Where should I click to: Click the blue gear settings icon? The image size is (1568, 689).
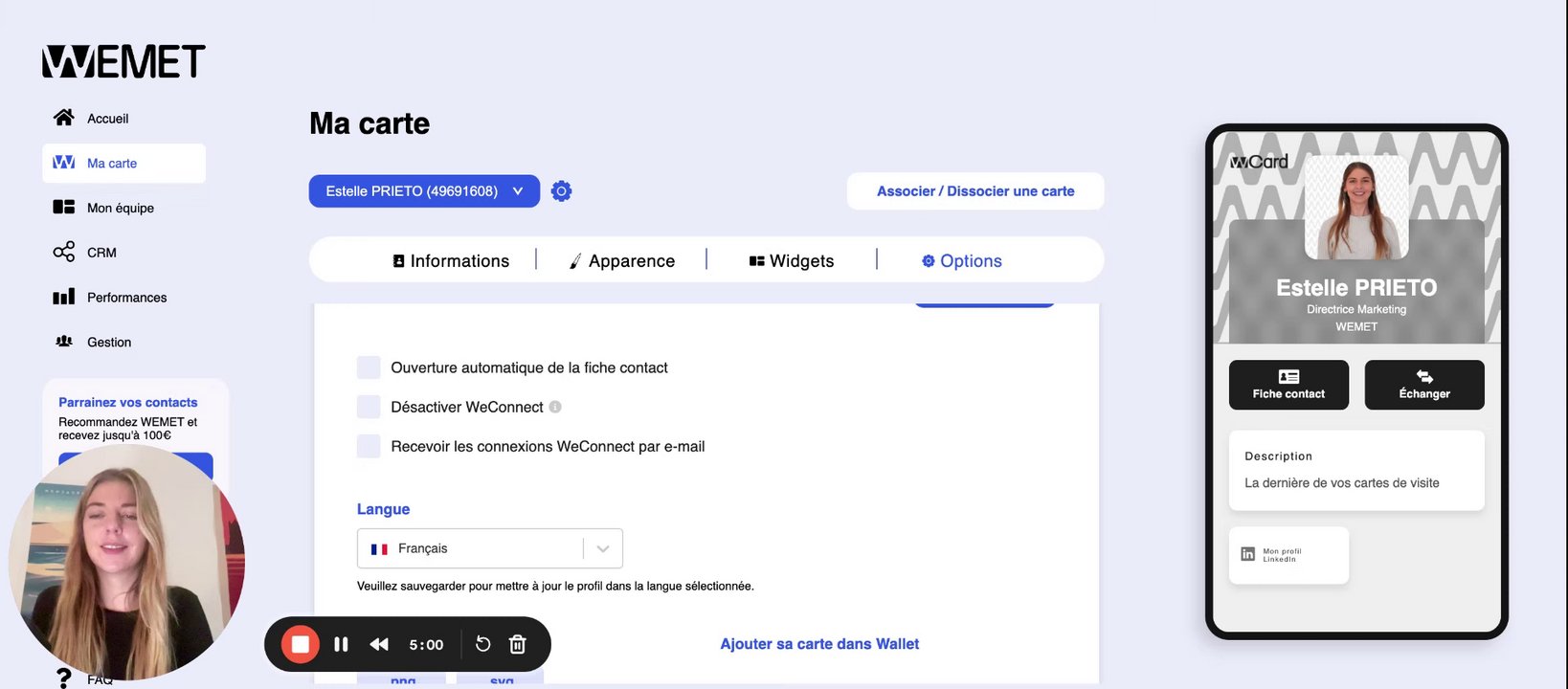(x=562, y=191)
